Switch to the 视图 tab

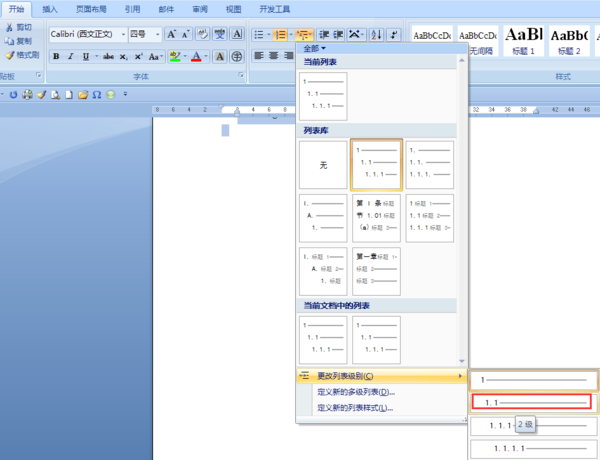point(233,9)
